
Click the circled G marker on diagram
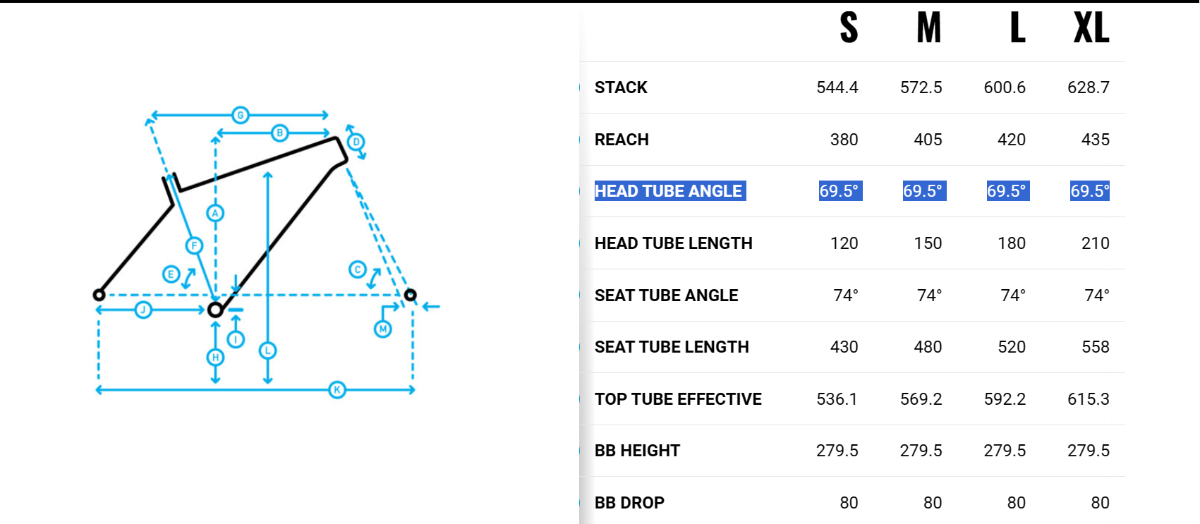coord(240,115)
